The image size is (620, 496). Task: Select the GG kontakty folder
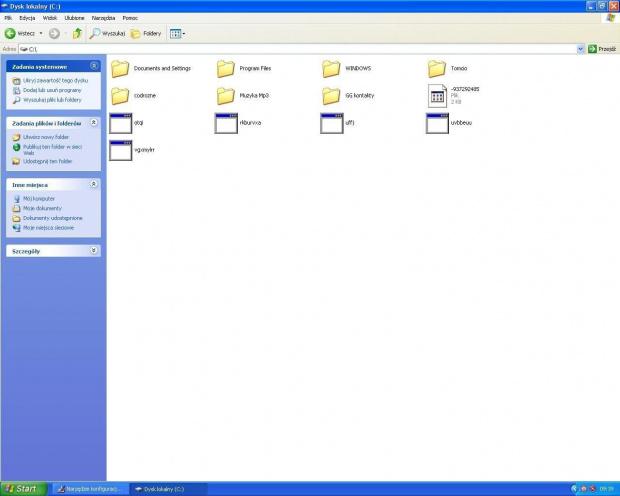(x=332, y=96)
